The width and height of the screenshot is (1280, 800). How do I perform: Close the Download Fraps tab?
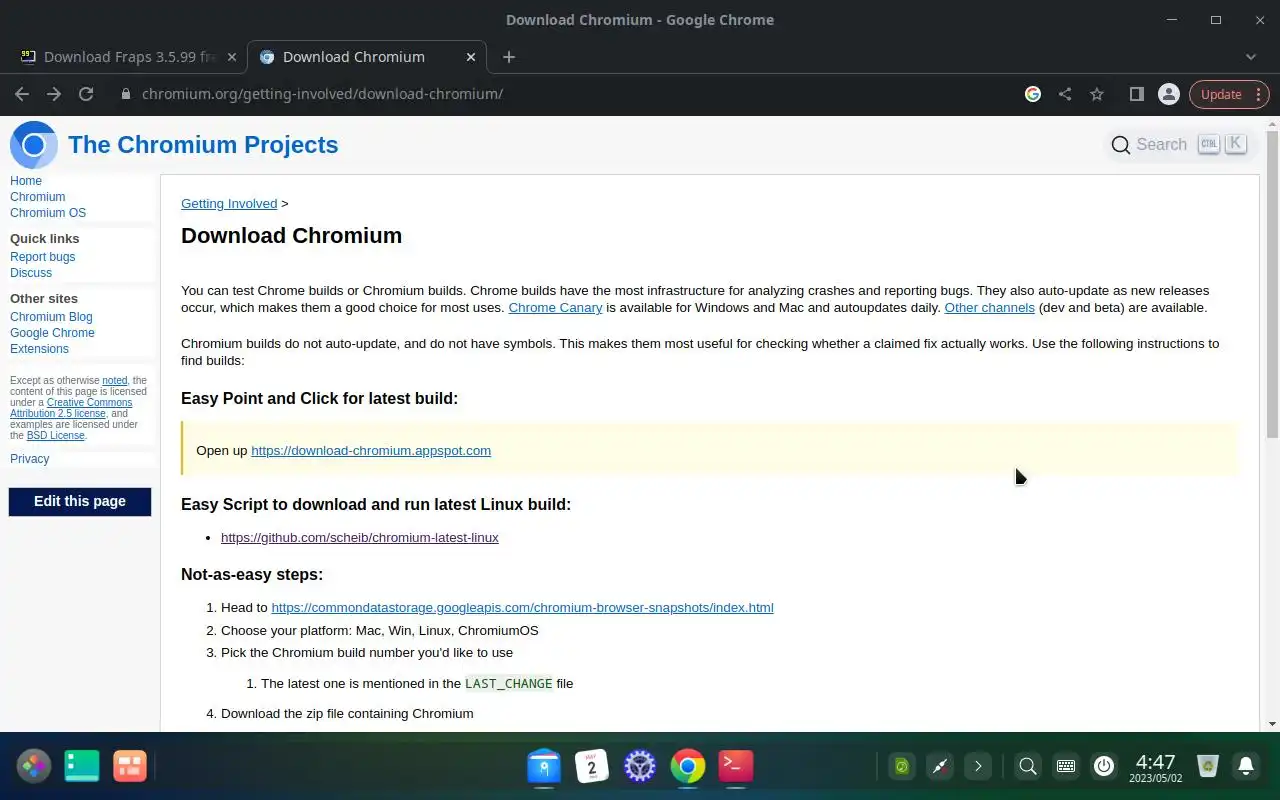coord(232,57)
